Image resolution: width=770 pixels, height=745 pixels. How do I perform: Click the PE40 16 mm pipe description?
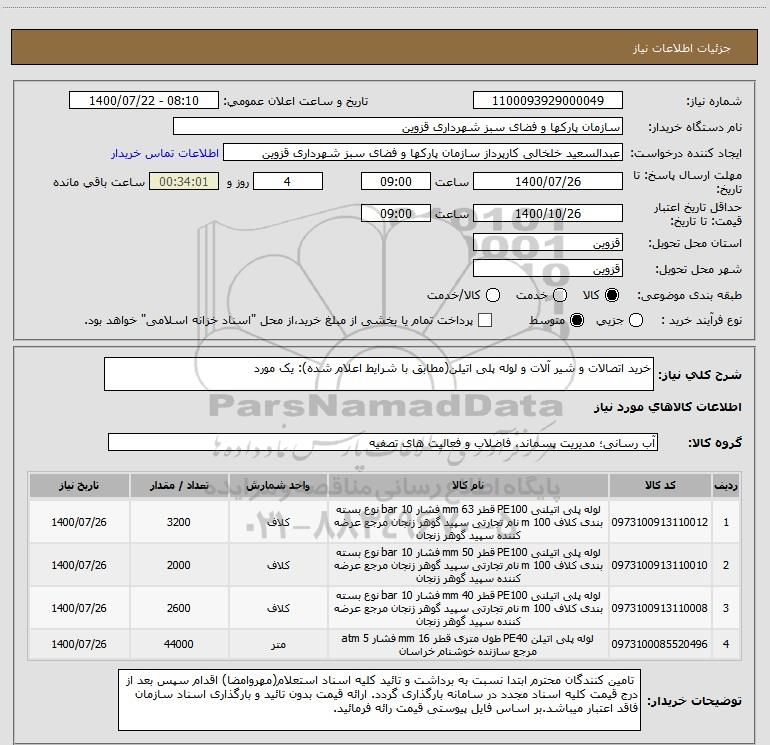[x=468, y=644]
